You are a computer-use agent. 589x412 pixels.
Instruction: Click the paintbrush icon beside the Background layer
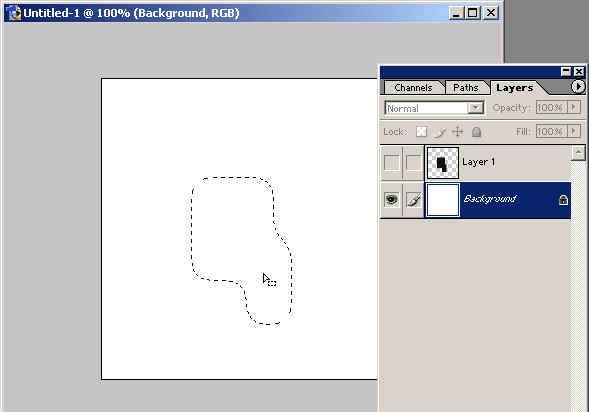tap(414, 199)
